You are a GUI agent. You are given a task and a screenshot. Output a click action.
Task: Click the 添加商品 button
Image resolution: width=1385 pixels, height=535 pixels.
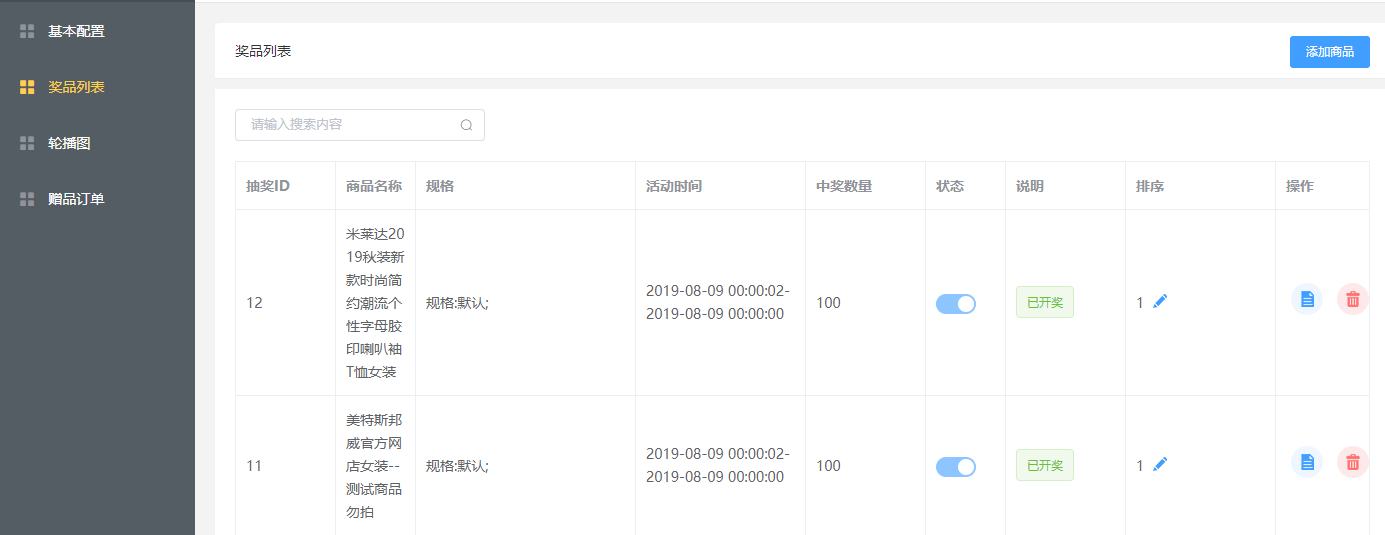pyautogui.click(x=1330, y=52)
